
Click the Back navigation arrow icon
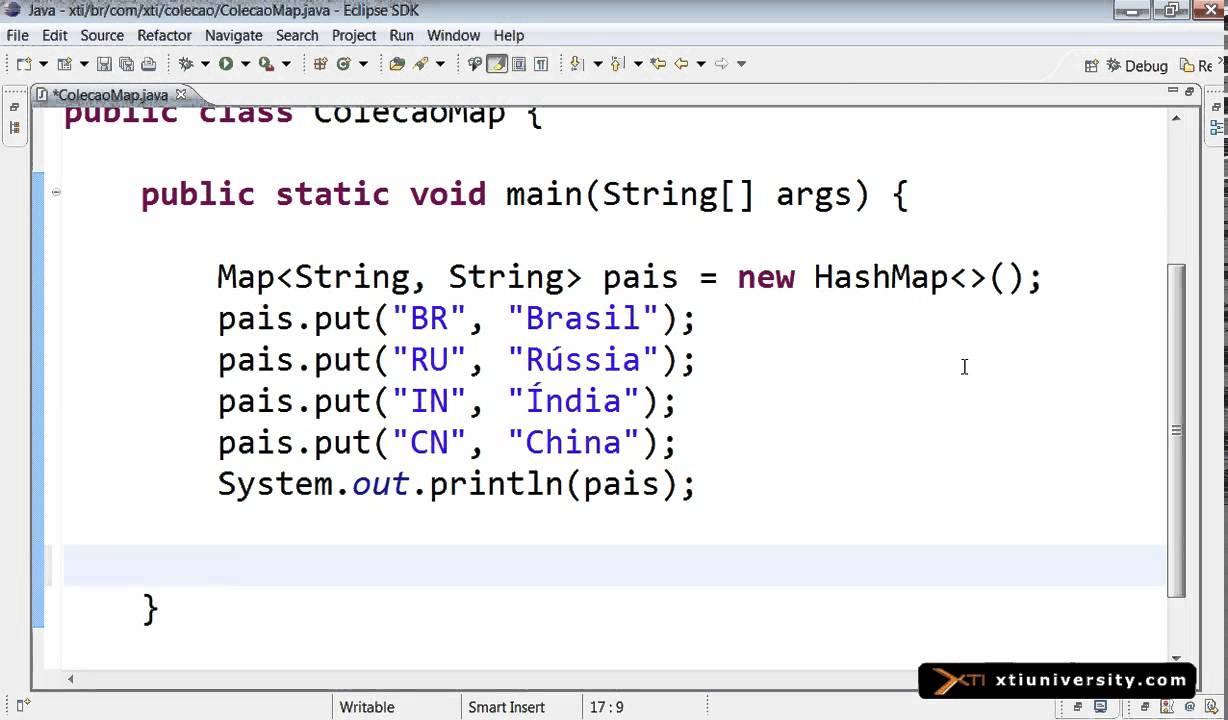pos(681,64)
